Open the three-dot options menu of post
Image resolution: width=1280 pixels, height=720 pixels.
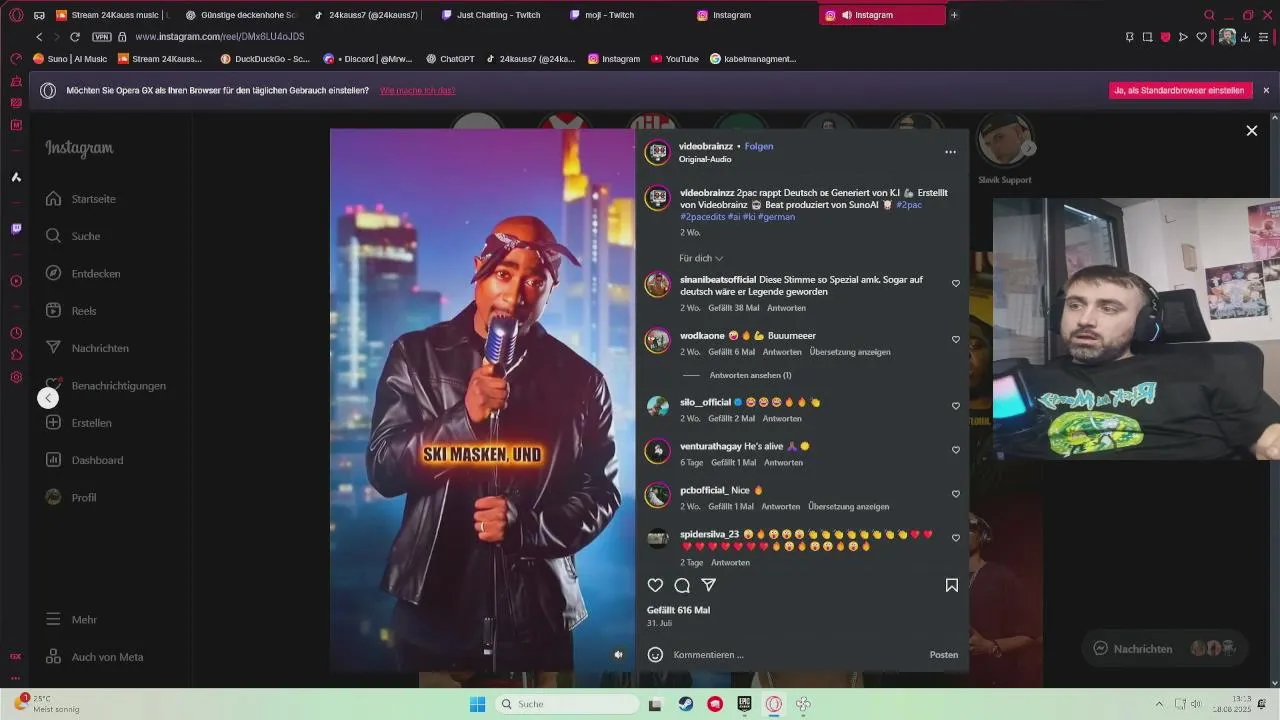(x=950, y=152)
